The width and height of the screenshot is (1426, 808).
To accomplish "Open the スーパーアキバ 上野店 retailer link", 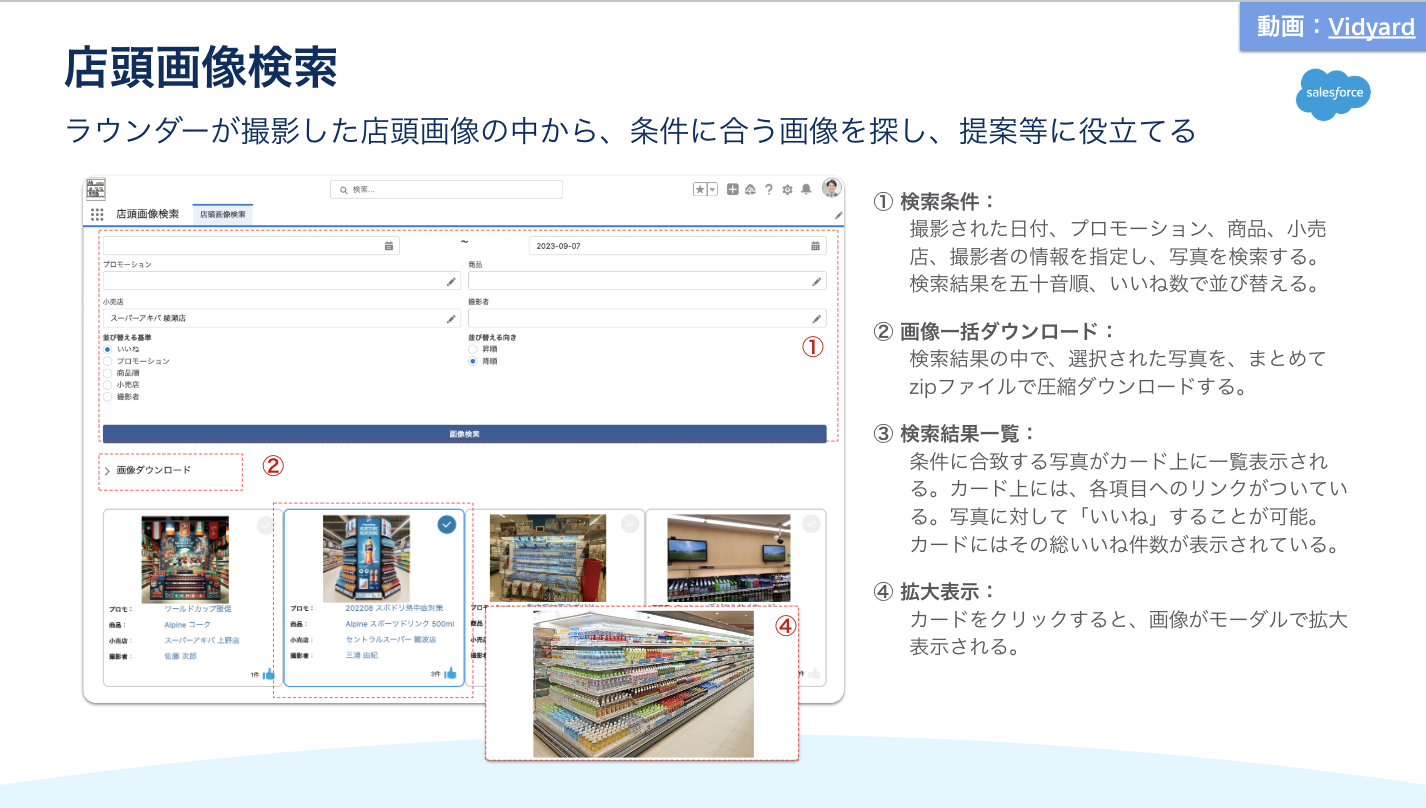I will 202,640.
